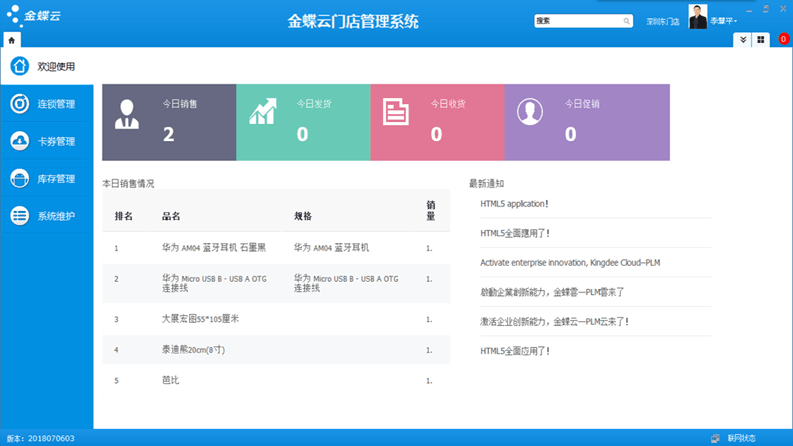Select row 芭比

point(276,380)
